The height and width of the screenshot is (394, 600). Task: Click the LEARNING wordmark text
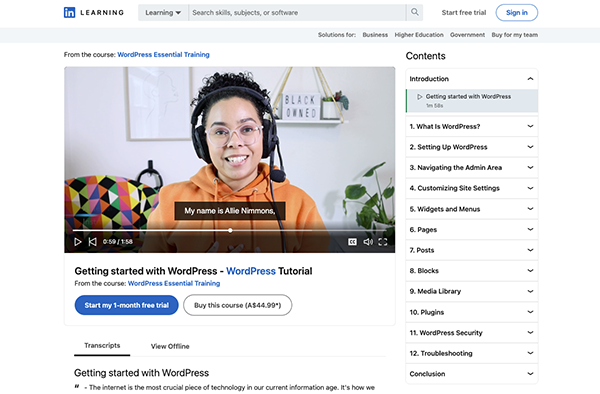pos(102,13)
